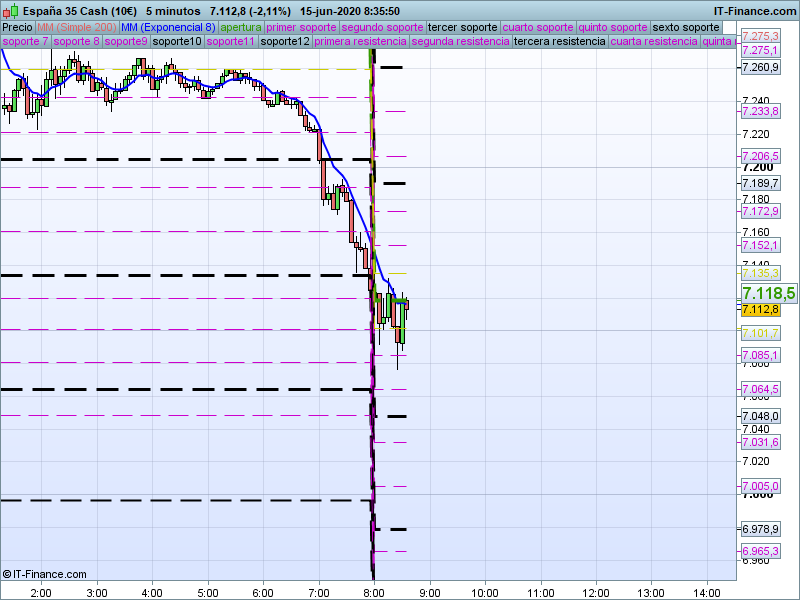Image resolution: width=800 pixels, height=600 pixels.
Task: Click the tercera resistencia label
Action: pos(560,41)
